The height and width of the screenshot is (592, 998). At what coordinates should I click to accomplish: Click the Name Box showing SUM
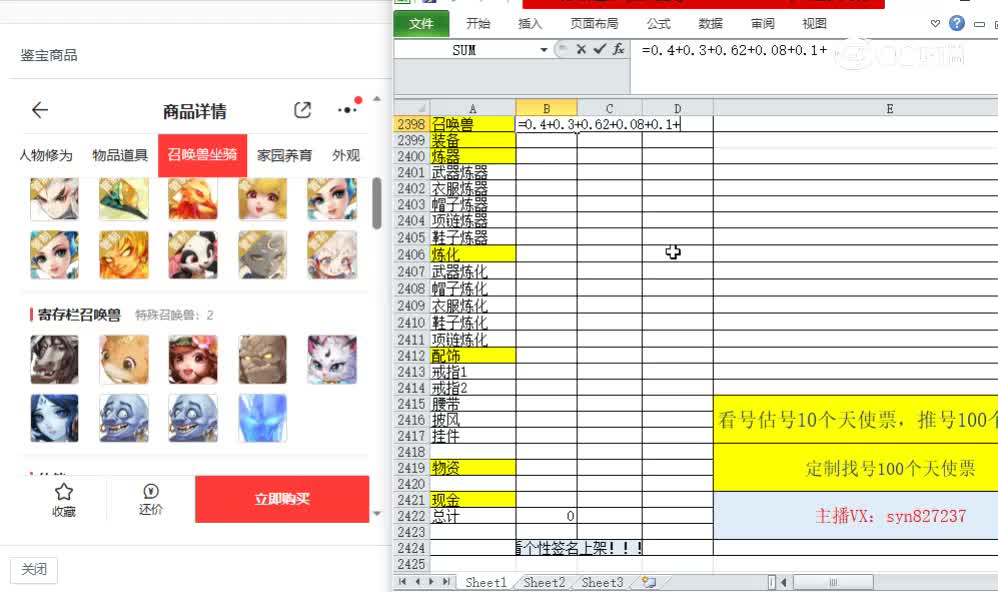(465, 50)
